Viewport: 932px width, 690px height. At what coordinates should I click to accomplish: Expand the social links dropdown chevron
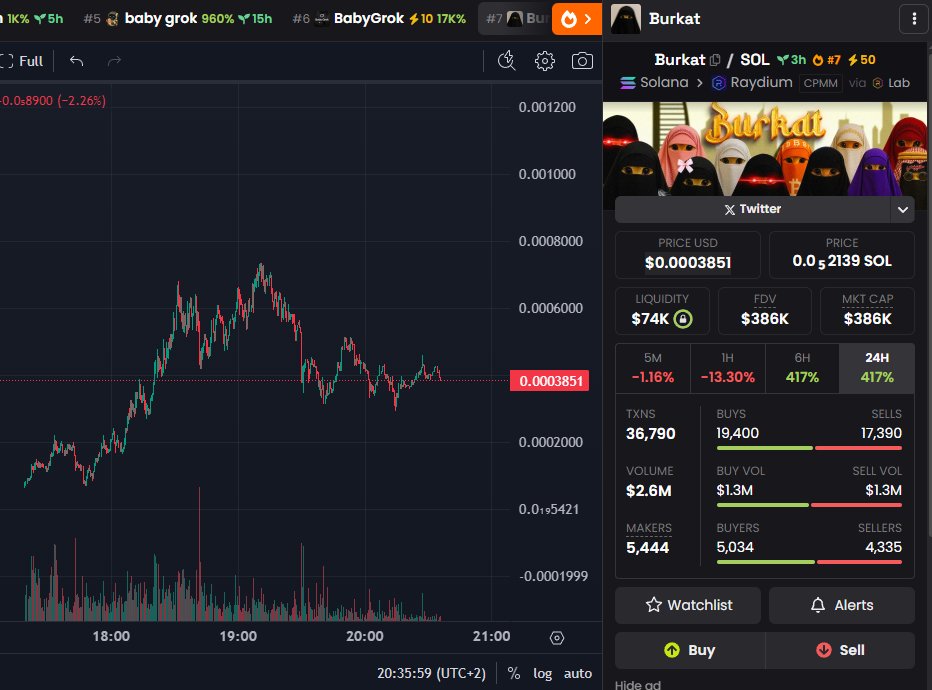(x=903, y=209)
